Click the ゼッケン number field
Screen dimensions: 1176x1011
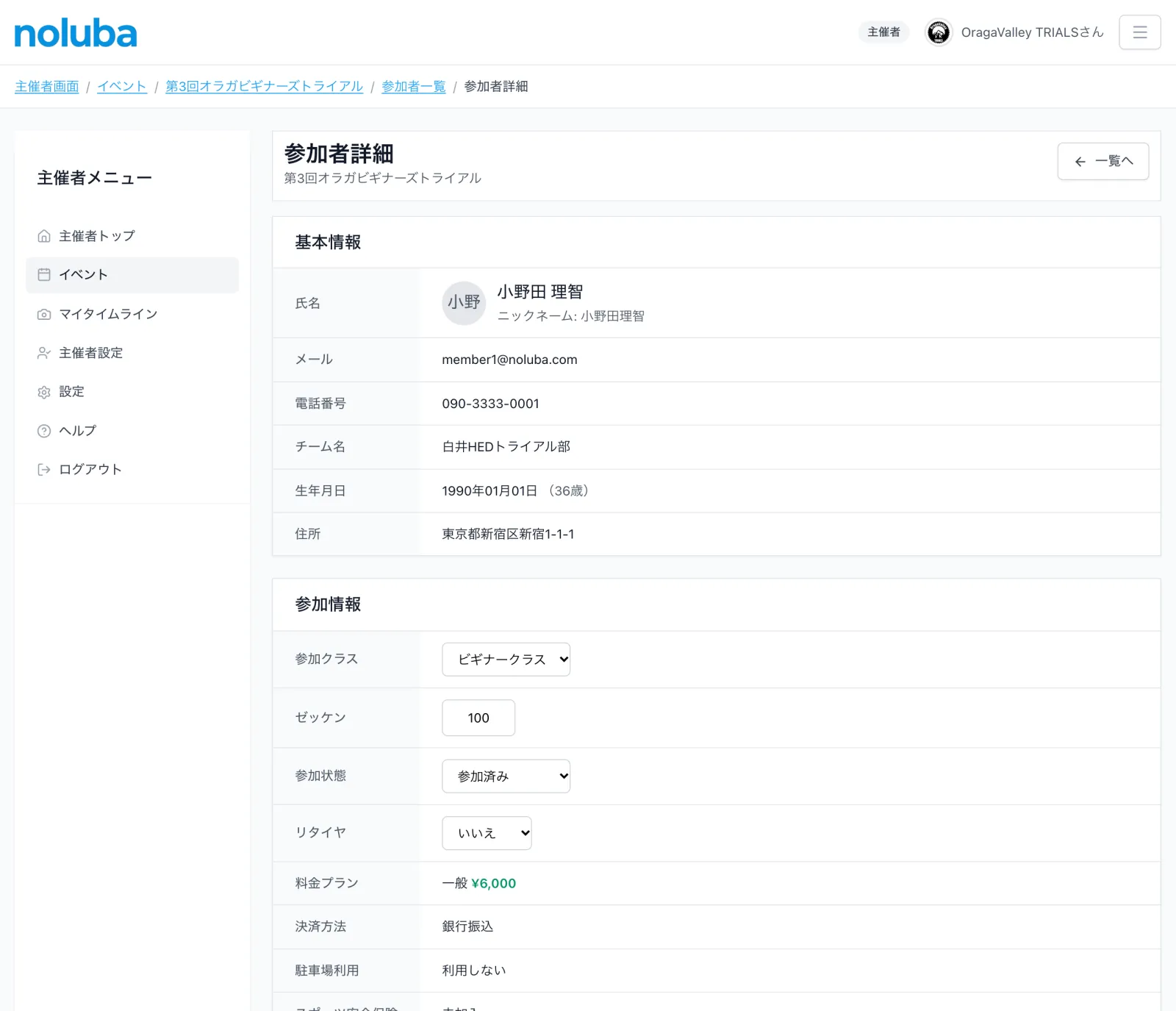478,718
